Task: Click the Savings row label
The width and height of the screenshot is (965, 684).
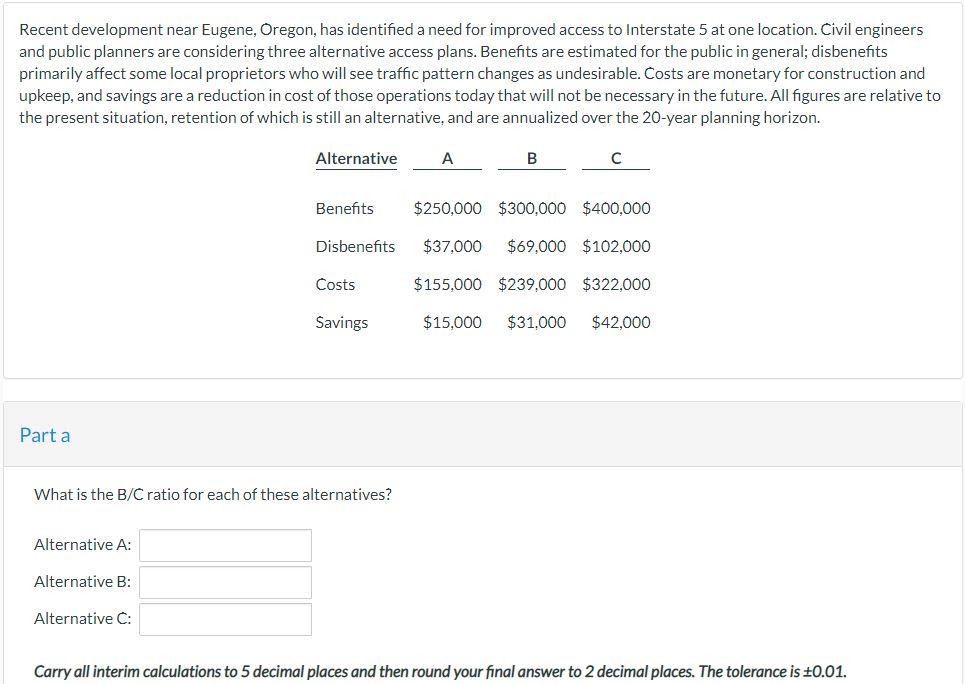Action: coord(341,322)
